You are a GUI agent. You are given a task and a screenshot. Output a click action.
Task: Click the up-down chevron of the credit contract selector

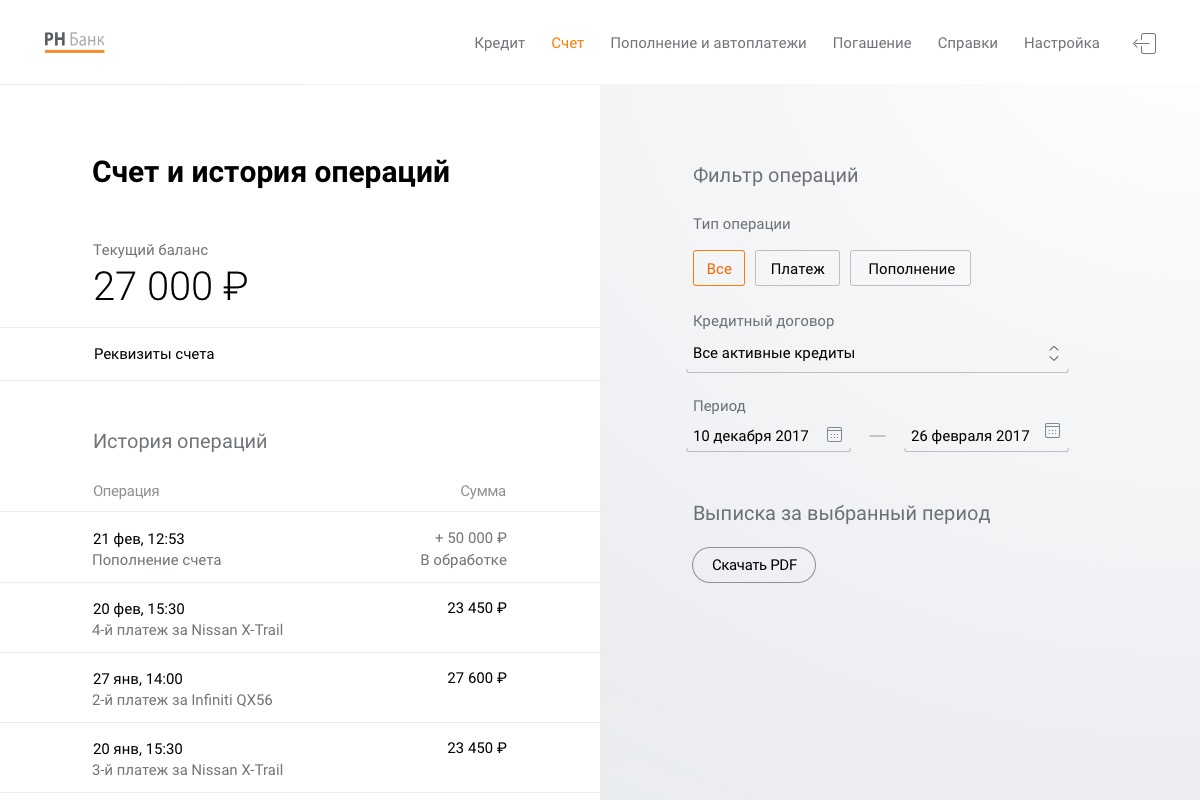coord(1053,354)
